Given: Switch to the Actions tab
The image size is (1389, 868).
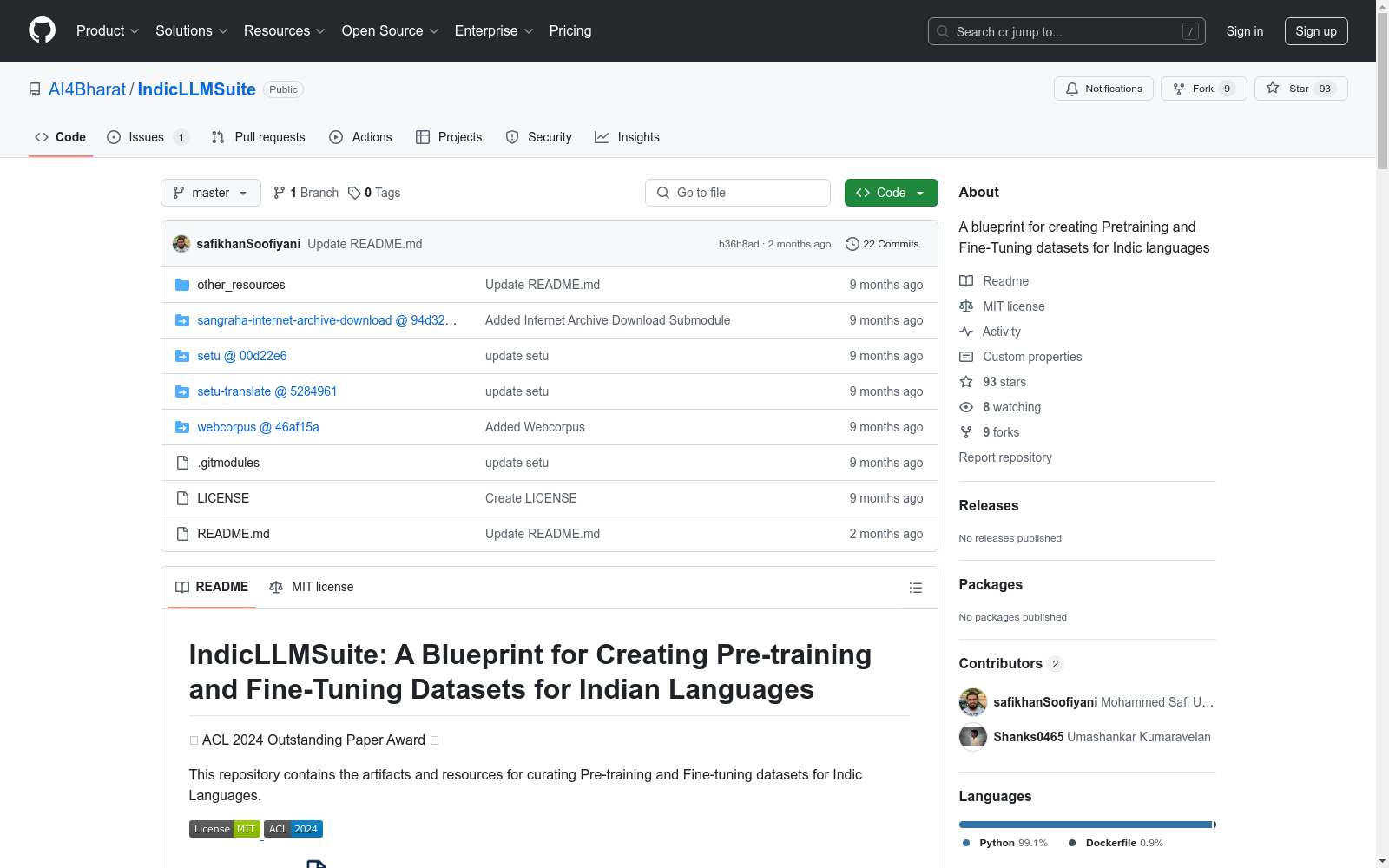Looking at the screenshot, I should (361, 137).
